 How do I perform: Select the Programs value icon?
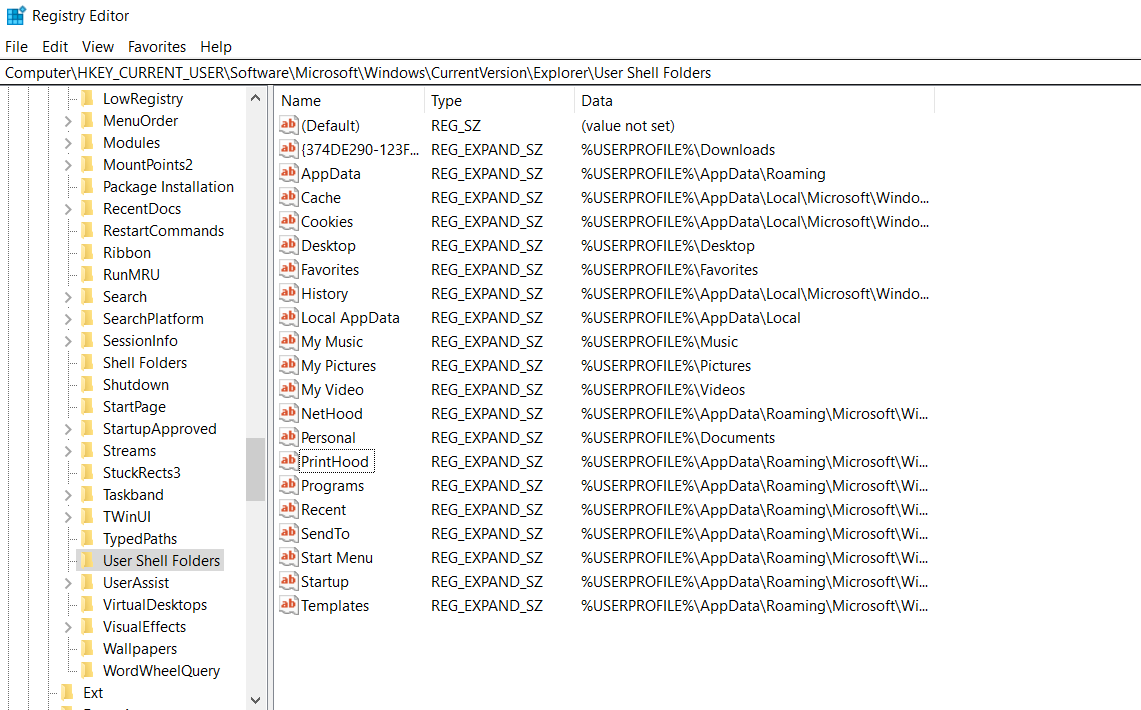(289, 485)
